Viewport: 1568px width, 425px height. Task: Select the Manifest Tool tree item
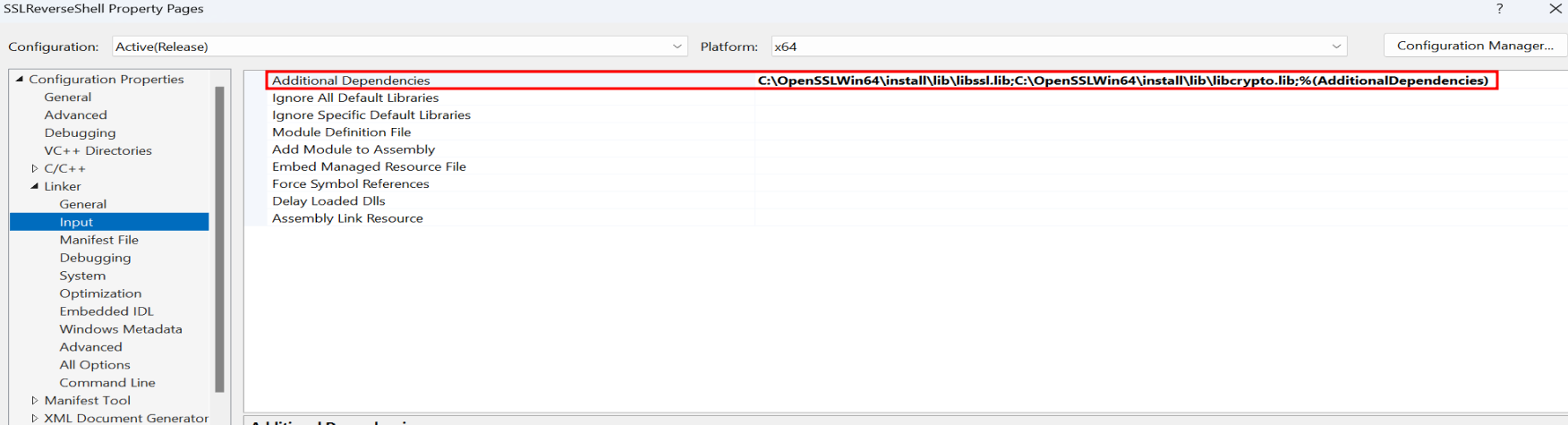tap(88, 400)
